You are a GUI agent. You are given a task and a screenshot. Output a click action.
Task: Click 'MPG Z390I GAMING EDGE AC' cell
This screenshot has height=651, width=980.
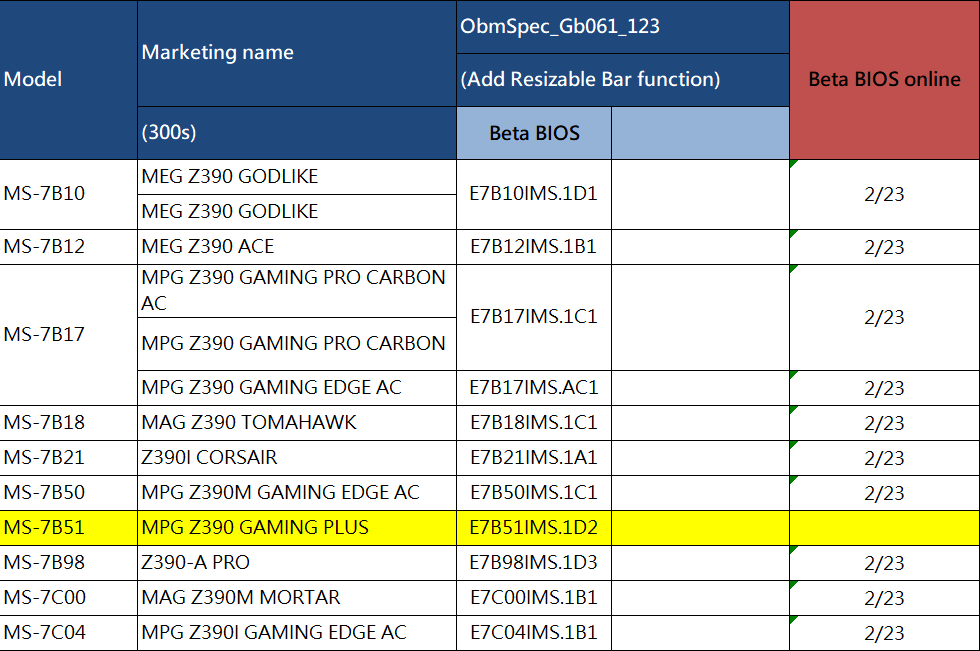click(297, 633)
